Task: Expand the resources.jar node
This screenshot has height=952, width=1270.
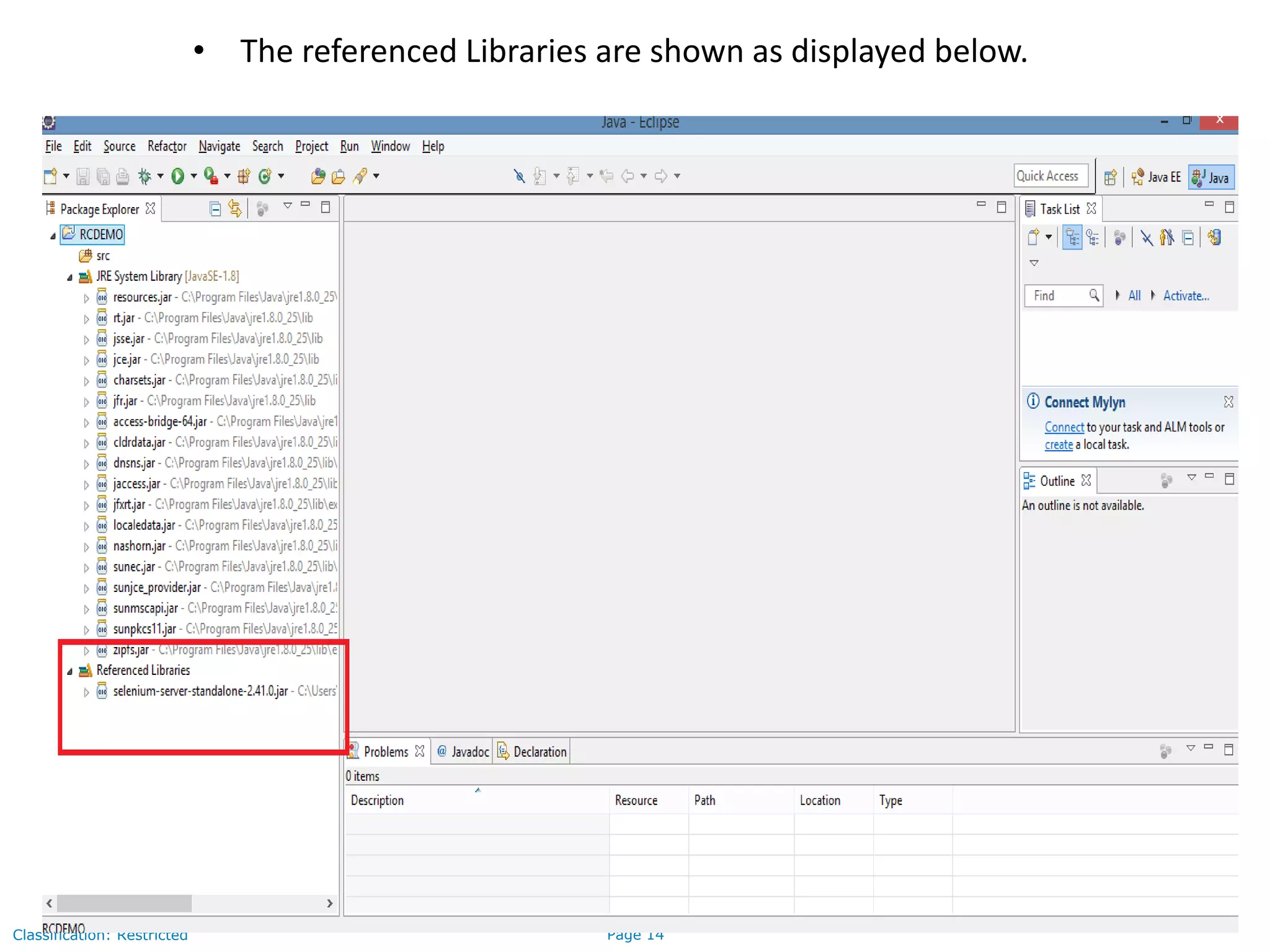Action: [87, 298]
